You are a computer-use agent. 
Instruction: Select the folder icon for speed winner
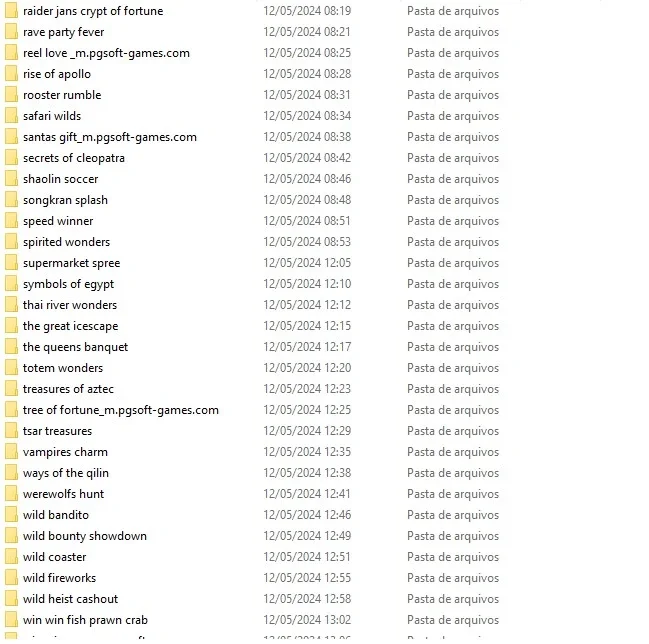pyautogui.click(x=11, y=221)
